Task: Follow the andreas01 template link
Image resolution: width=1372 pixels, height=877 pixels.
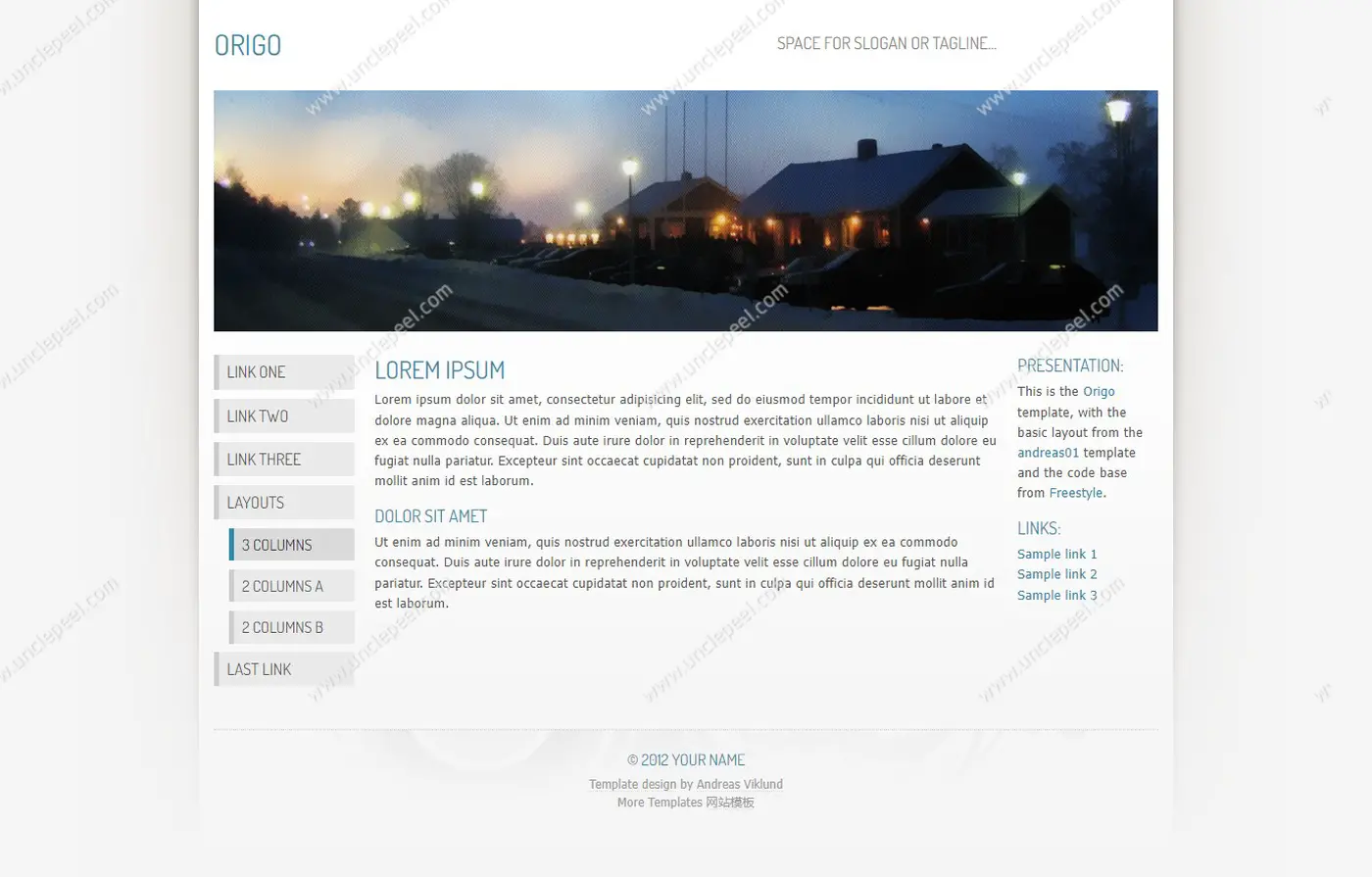Action: [x=1048, y=453]
